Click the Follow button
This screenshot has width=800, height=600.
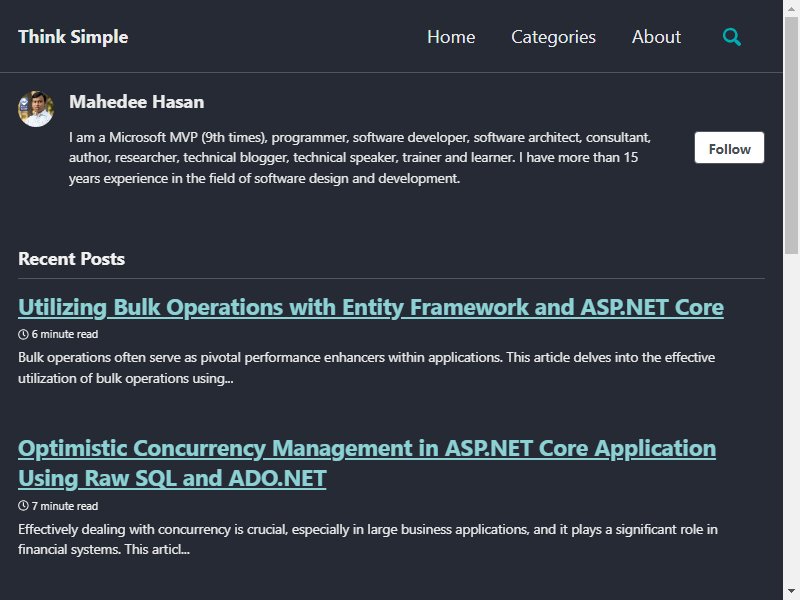tap(729, 148)
